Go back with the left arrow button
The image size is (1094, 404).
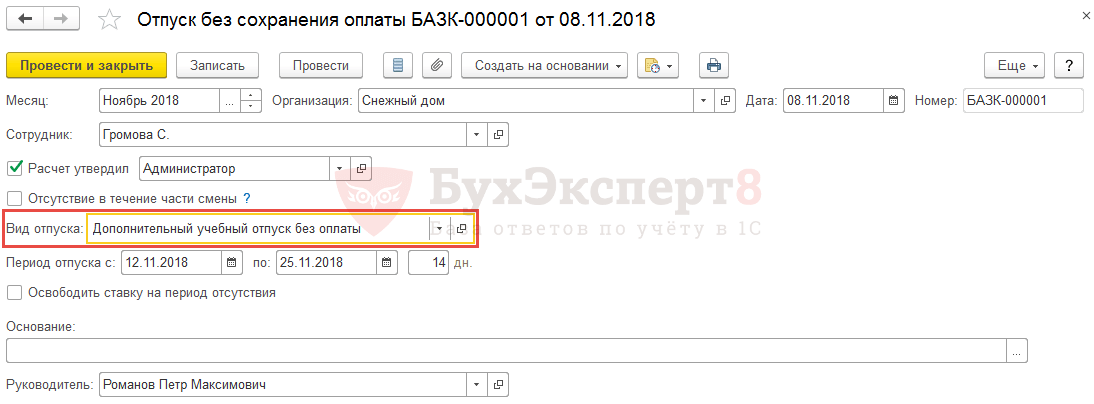pos(25,19)
